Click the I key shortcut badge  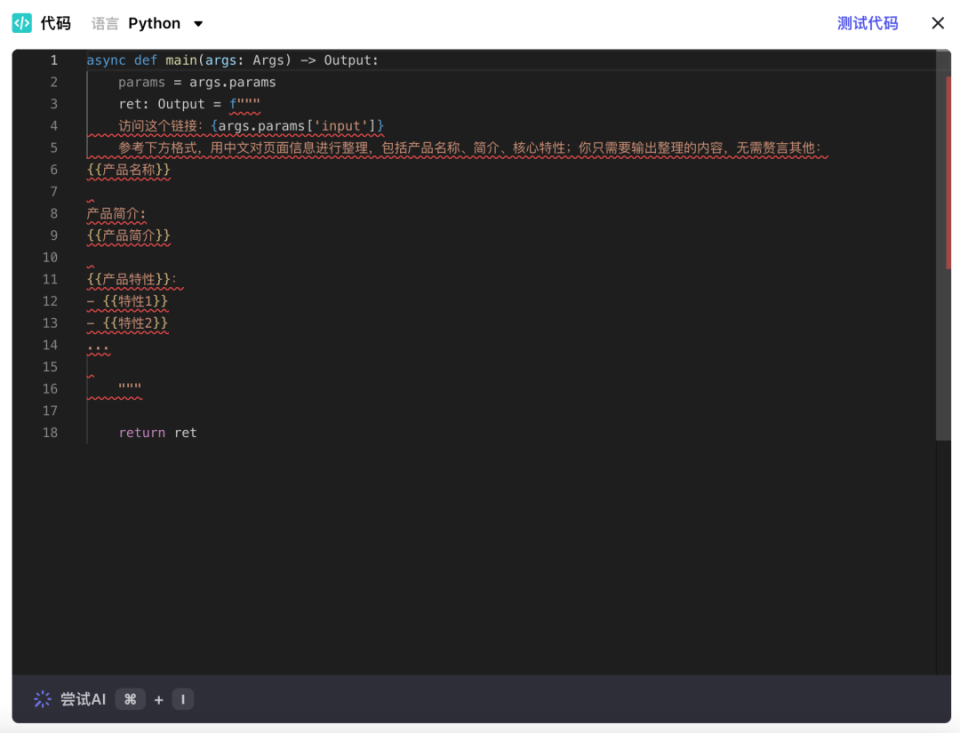pos(182,699)
